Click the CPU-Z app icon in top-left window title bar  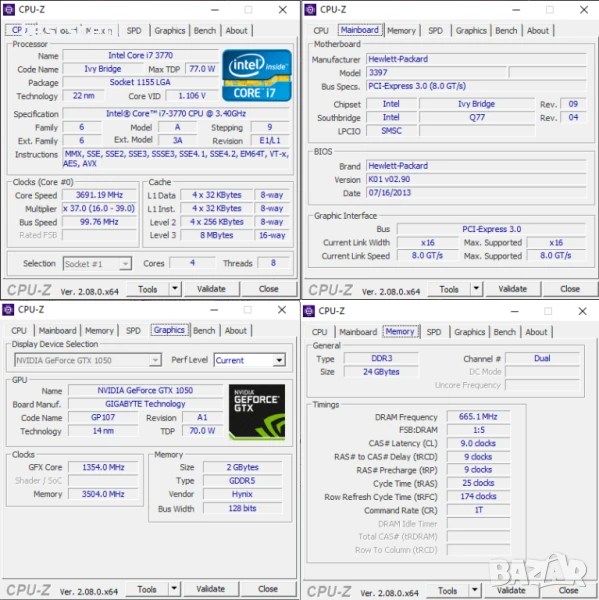point(9,10)
